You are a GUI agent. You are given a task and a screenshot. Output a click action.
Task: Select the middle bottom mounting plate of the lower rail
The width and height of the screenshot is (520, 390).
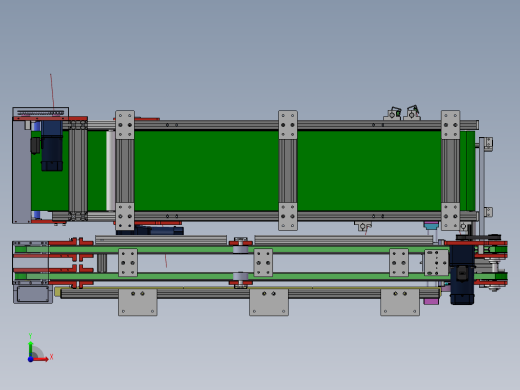point(269,302)
